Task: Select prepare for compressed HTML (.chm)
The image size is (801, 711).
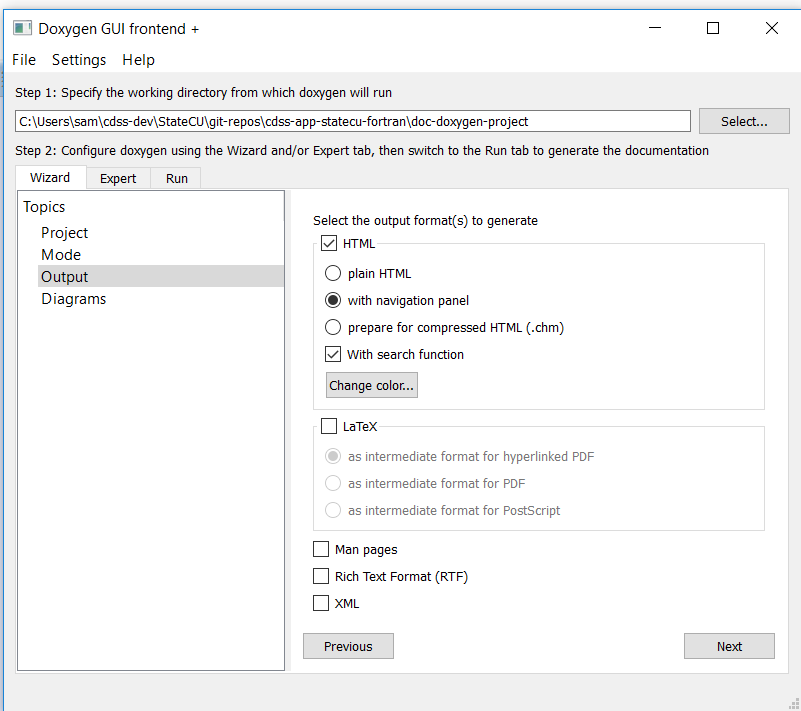Action: tap(333, 327)
